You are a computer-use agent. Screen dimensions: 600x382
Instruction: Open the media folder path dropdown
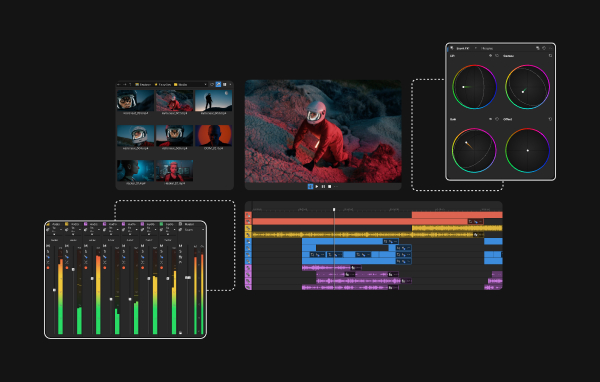(x=205, y=85)
